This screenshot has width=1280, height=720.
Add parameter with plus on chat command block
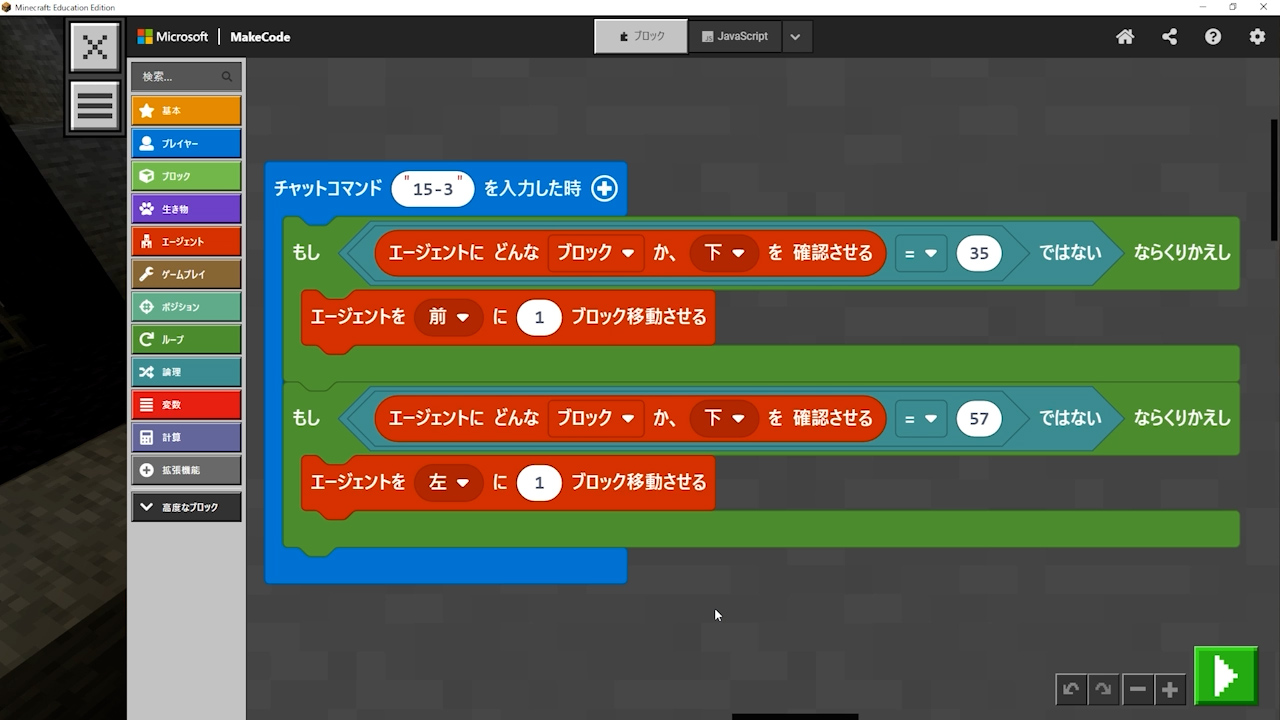[x=604, y=188]
